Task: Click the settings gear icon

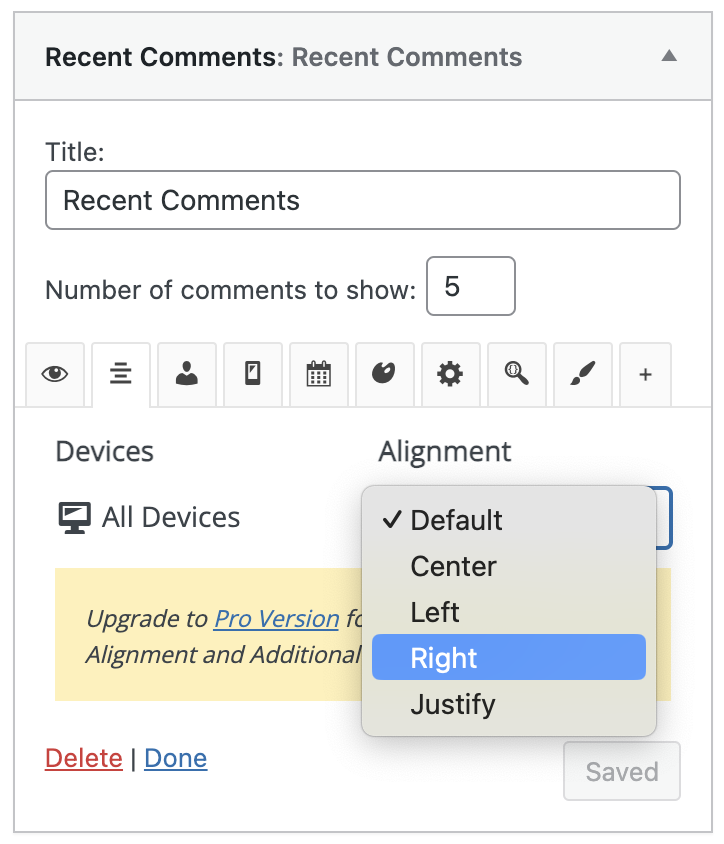Action: pos(450,374)
